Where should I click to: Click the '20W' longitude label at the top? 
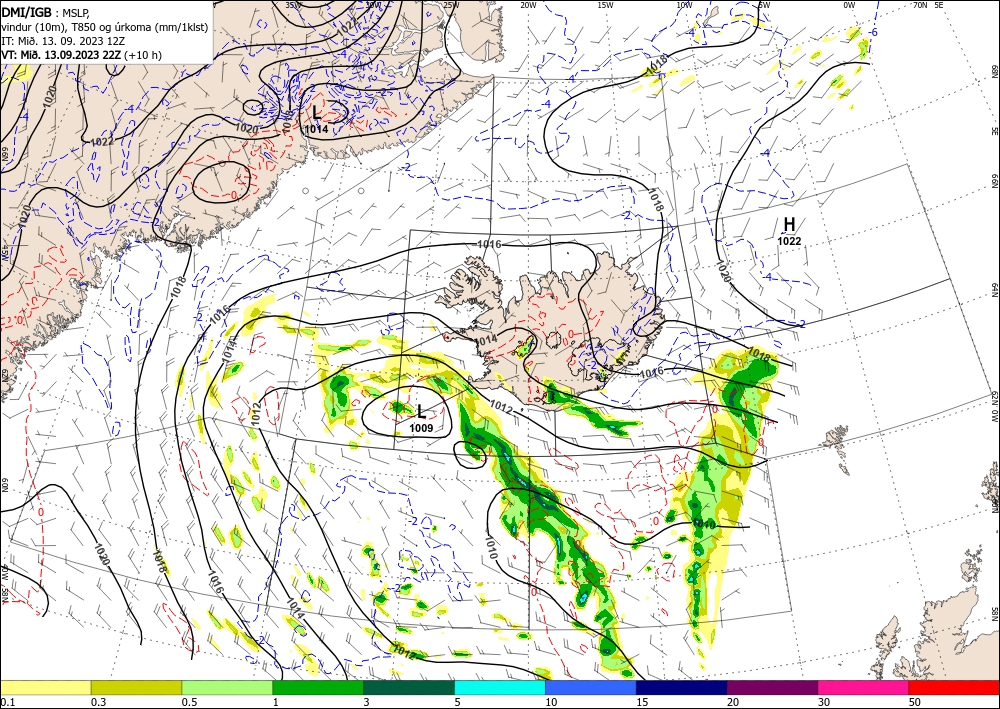pos(528,5)
